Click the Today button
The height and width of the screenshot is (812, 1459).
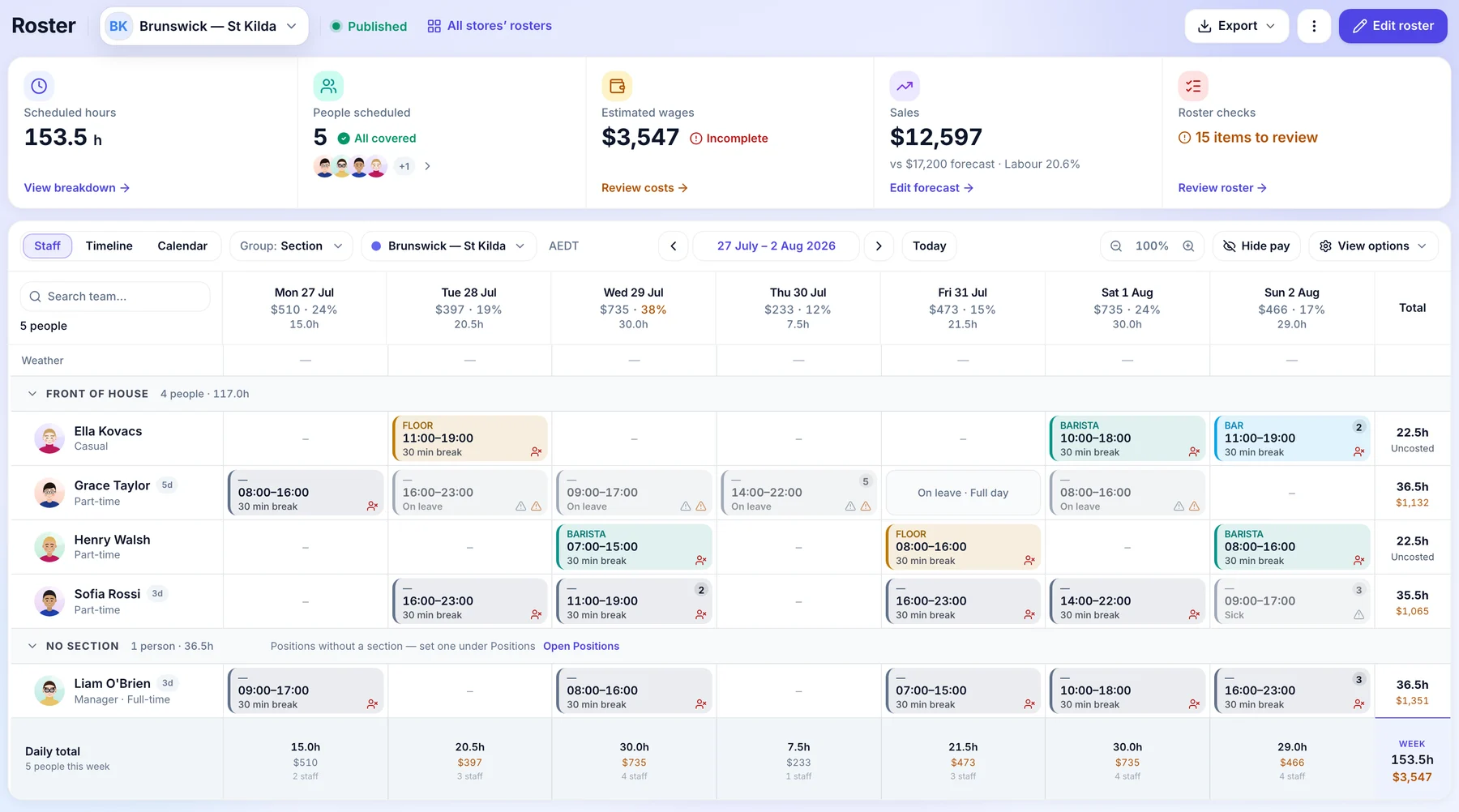(929, 246)
